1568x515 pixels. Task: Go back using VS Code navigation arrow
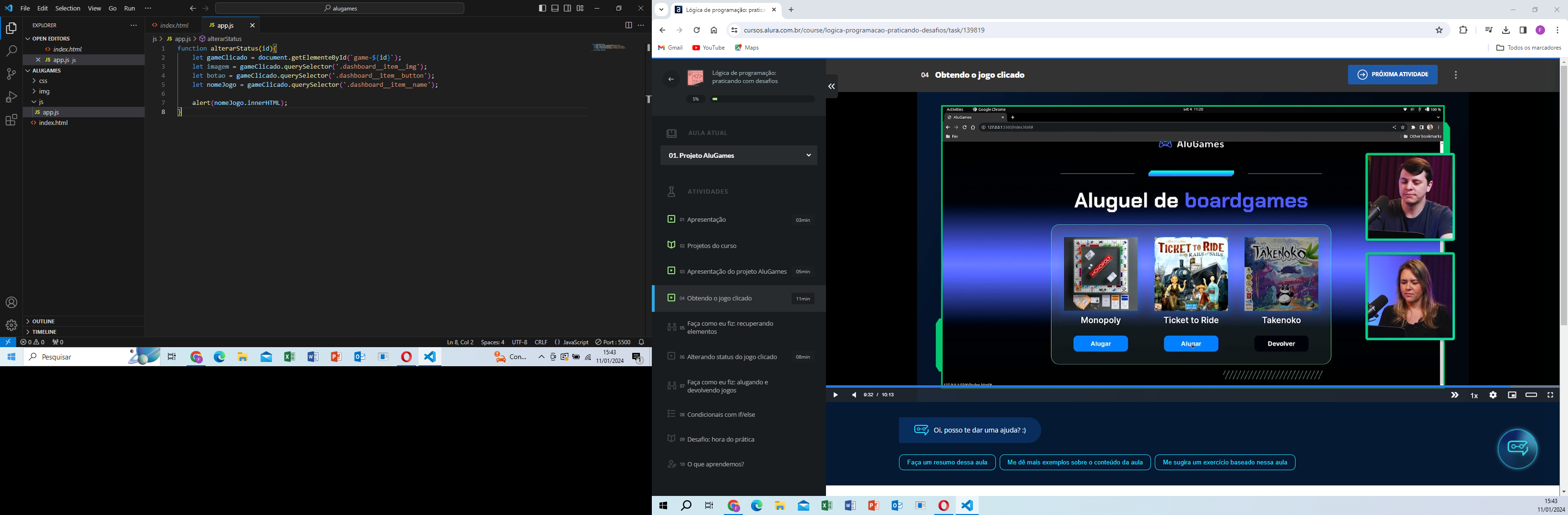[193, 9]
